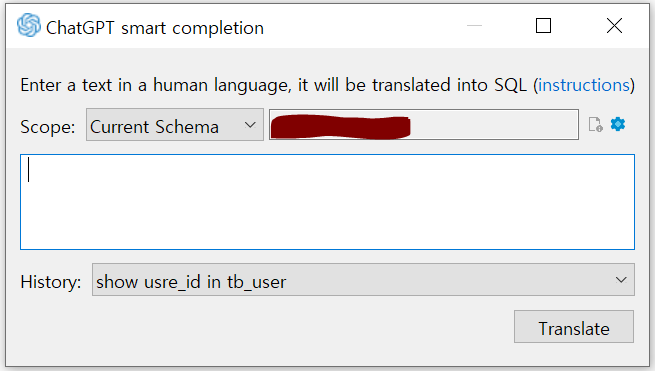This screenshot has height=371, width=655.
Task: Close the ChatGPT smart completion window
Action: tap(614, 26)
